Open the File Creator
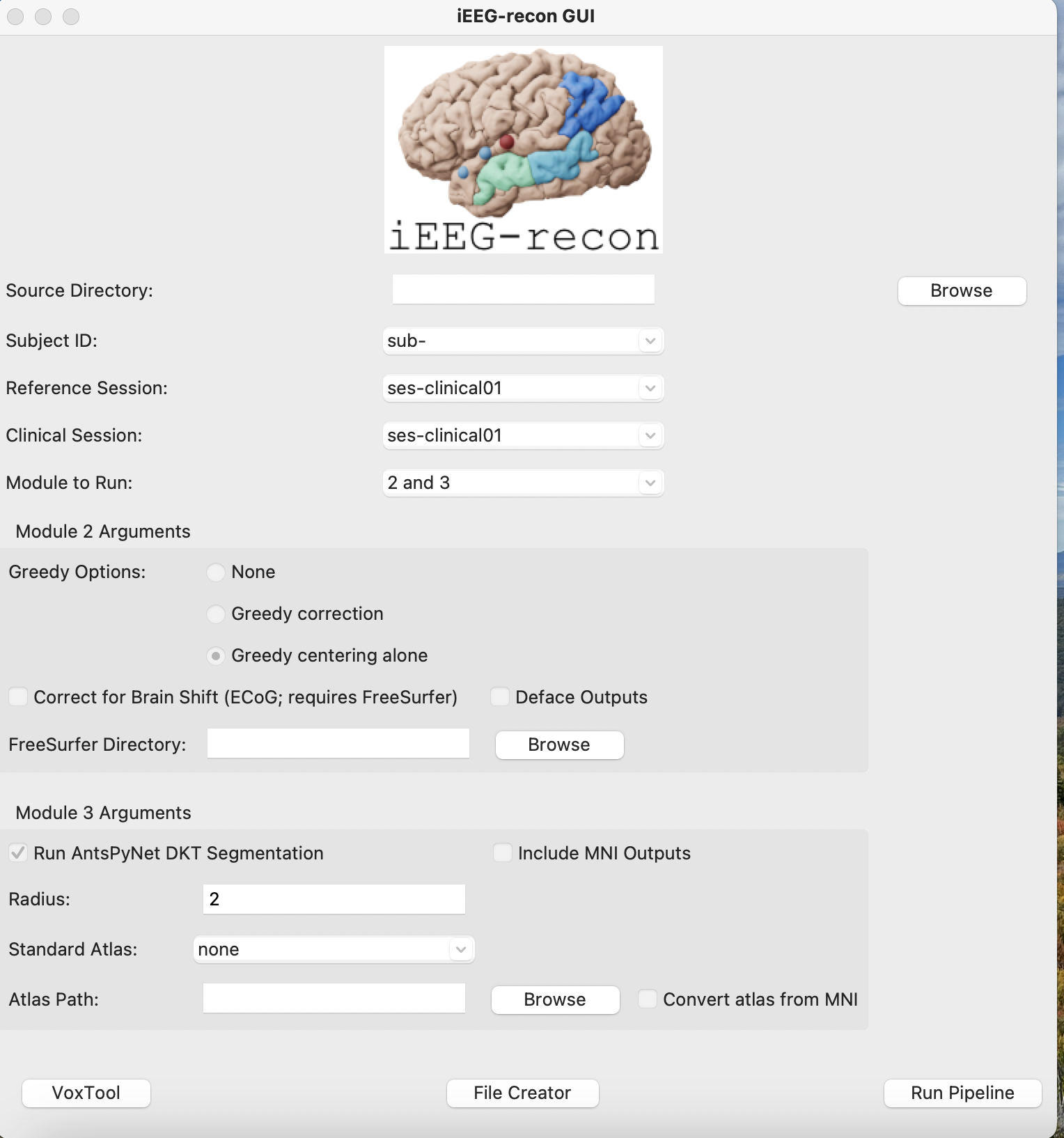Screen dimensions: 1064x1138 tap(522, 1093)
